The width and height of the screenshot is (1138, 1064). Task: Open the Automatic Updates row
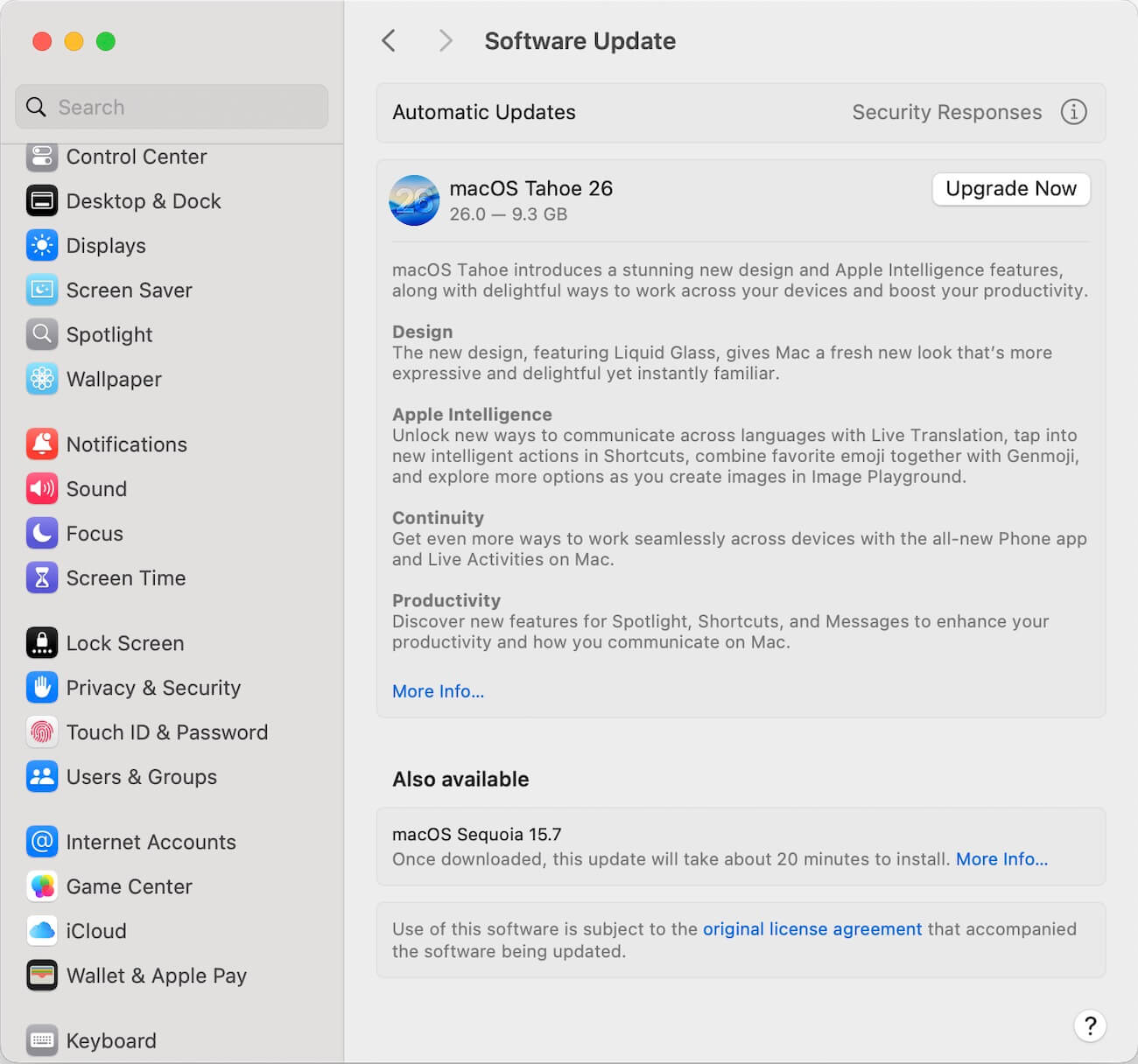pyautogui.click(x=484, y=112)
